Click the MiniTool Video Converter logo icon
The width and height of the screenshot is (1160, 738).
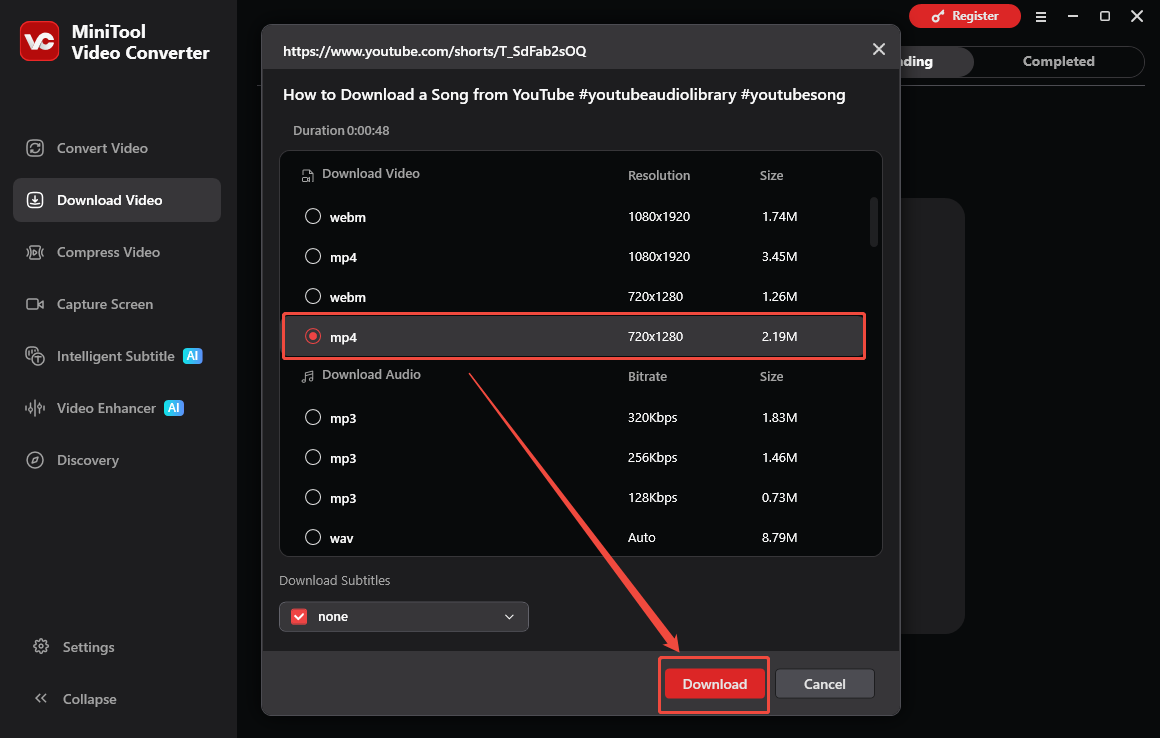39,41
